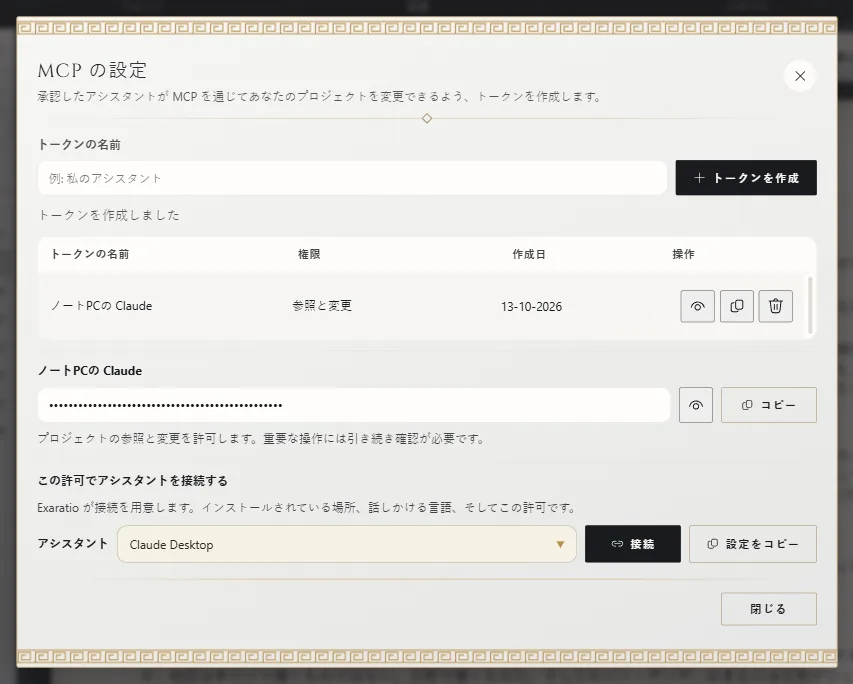Click the 設定をコピー button
The height and width of the screenshot is (684, 853).
(x=753, y=544)
